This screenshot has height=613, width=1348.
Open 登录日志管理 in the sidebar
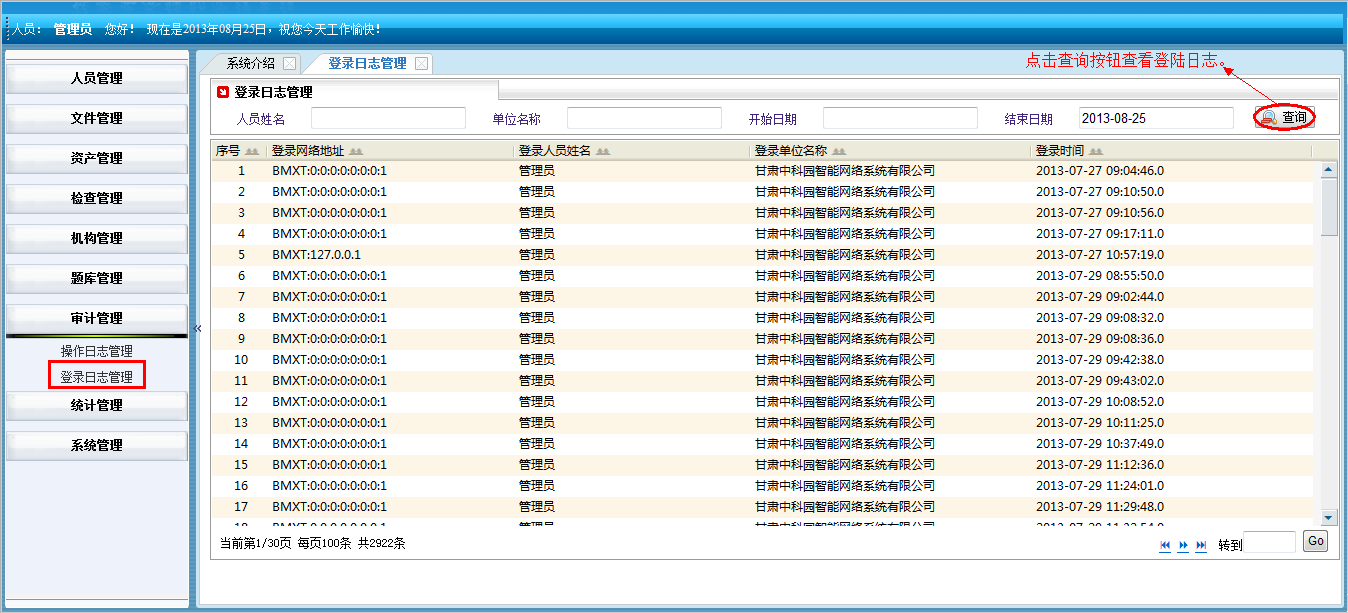point(96,377)
